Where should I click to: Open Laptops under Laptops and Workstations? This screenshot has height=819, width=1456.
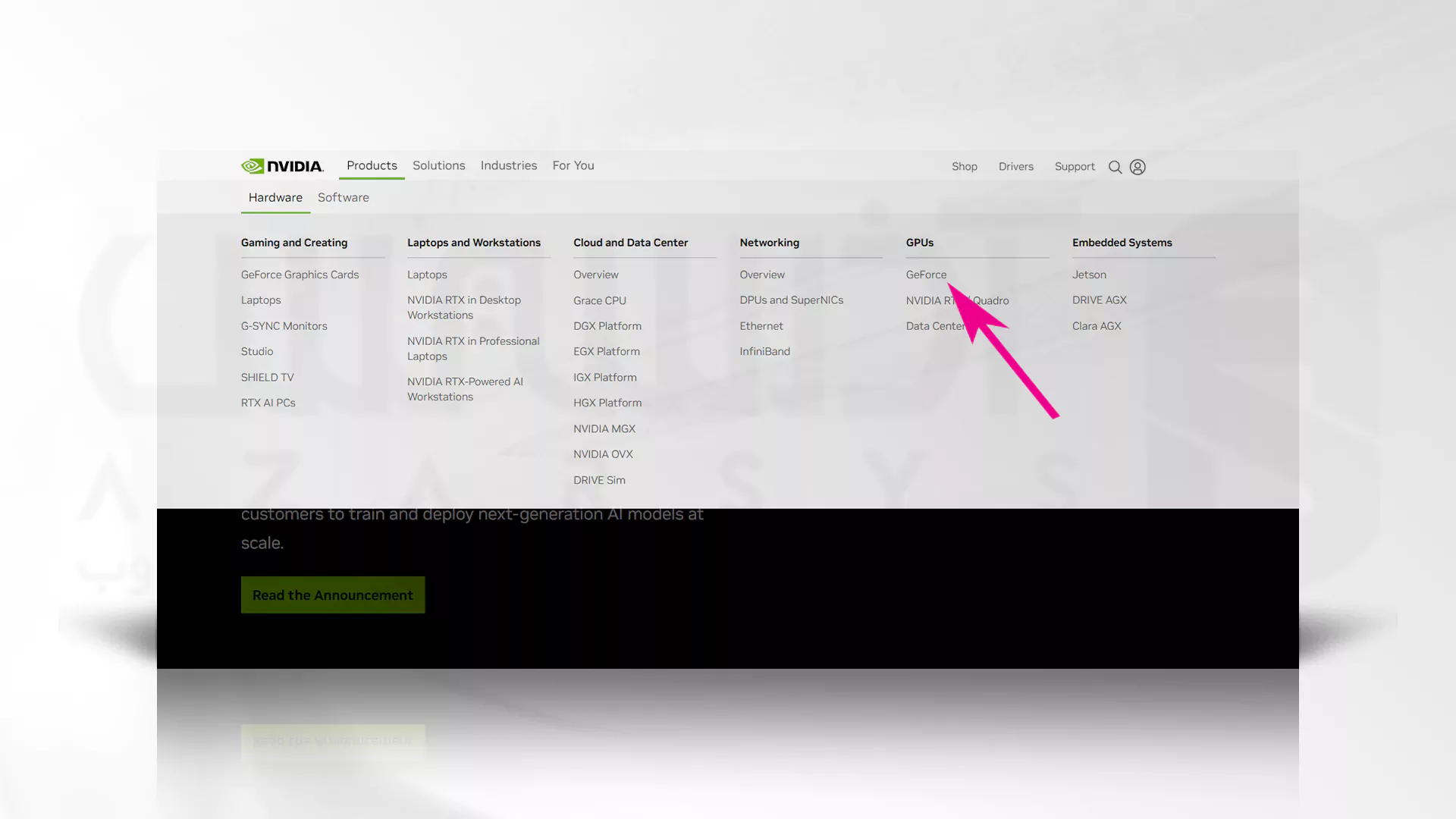pos(427,275)
